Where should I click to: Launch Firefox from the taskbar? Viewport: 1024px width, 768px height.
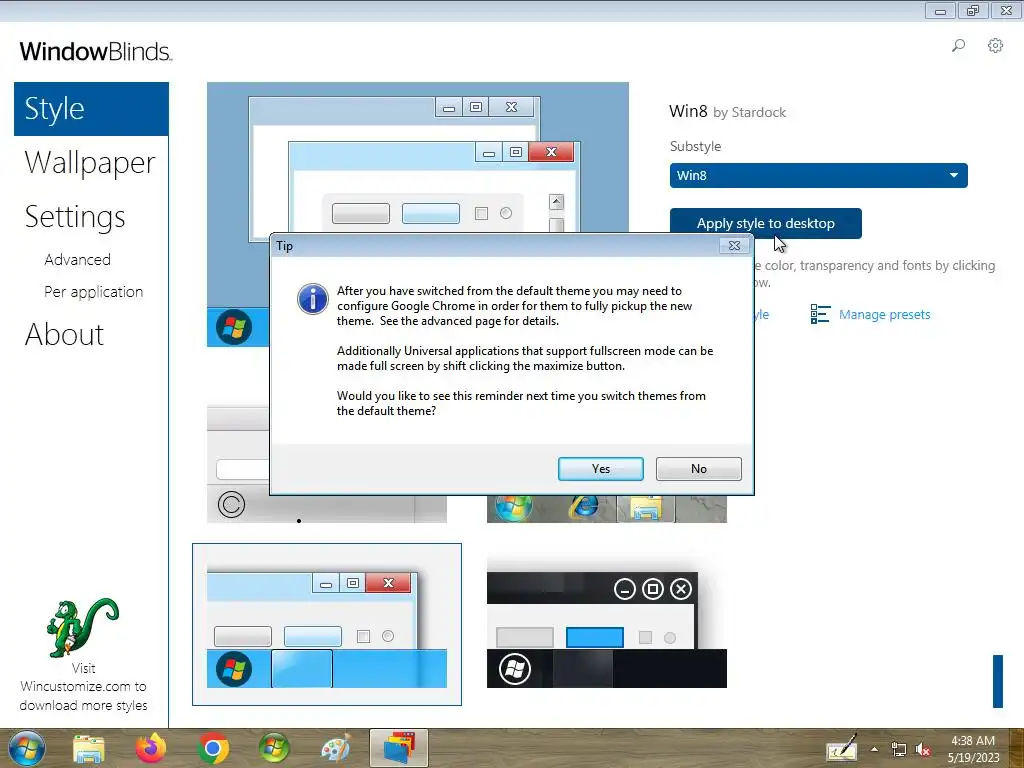tap(151, 748)
